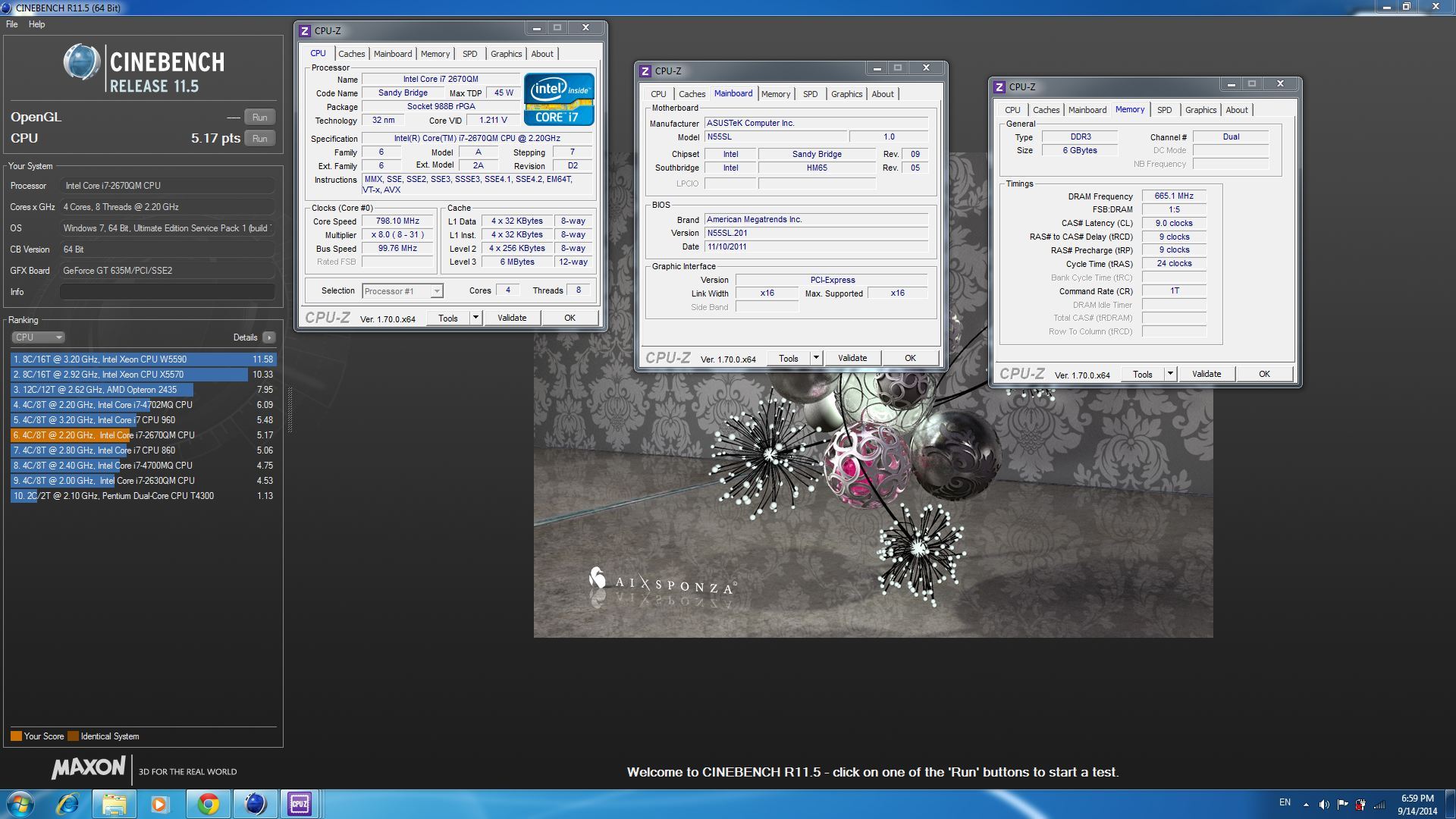Click the Cinebench Info input field
The height and width of the screenshot is (819, 1456).
(x=168, y=292)
